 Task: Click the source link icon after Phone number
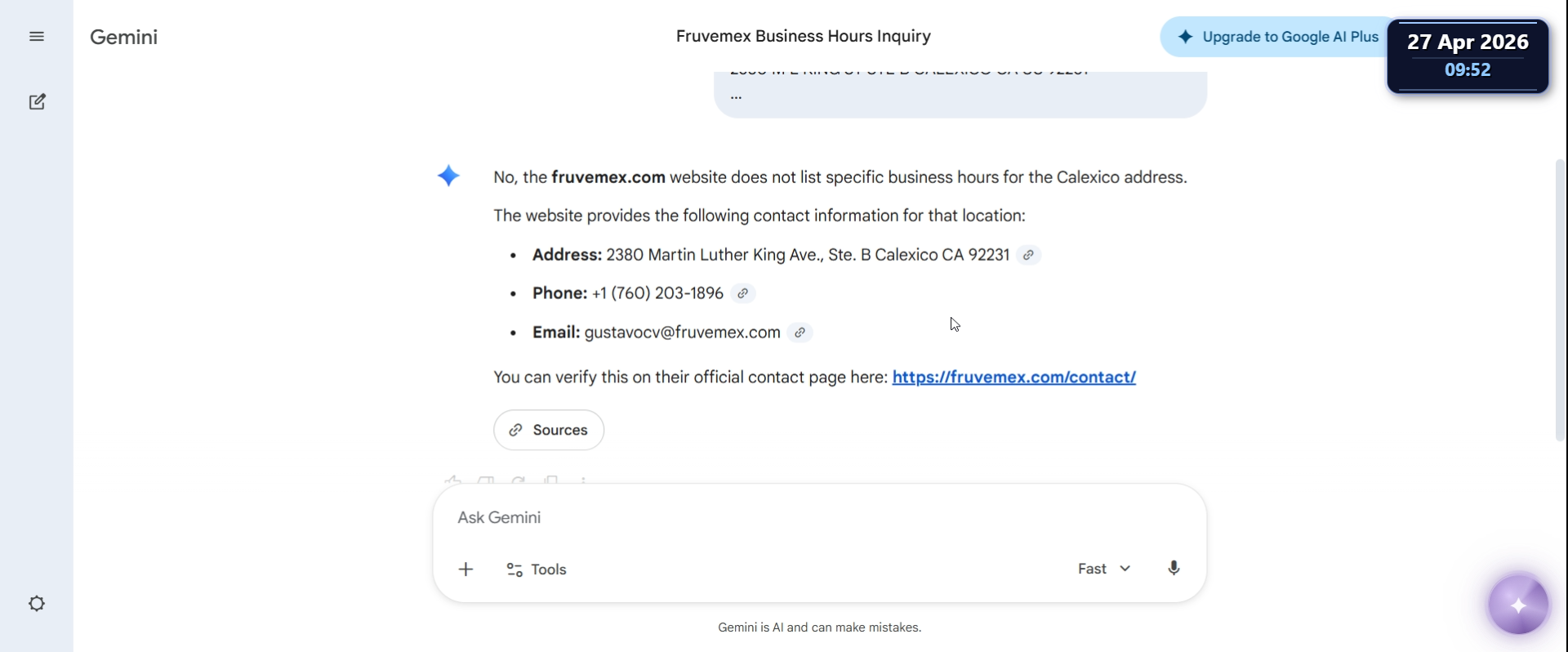tap(742, 293)
